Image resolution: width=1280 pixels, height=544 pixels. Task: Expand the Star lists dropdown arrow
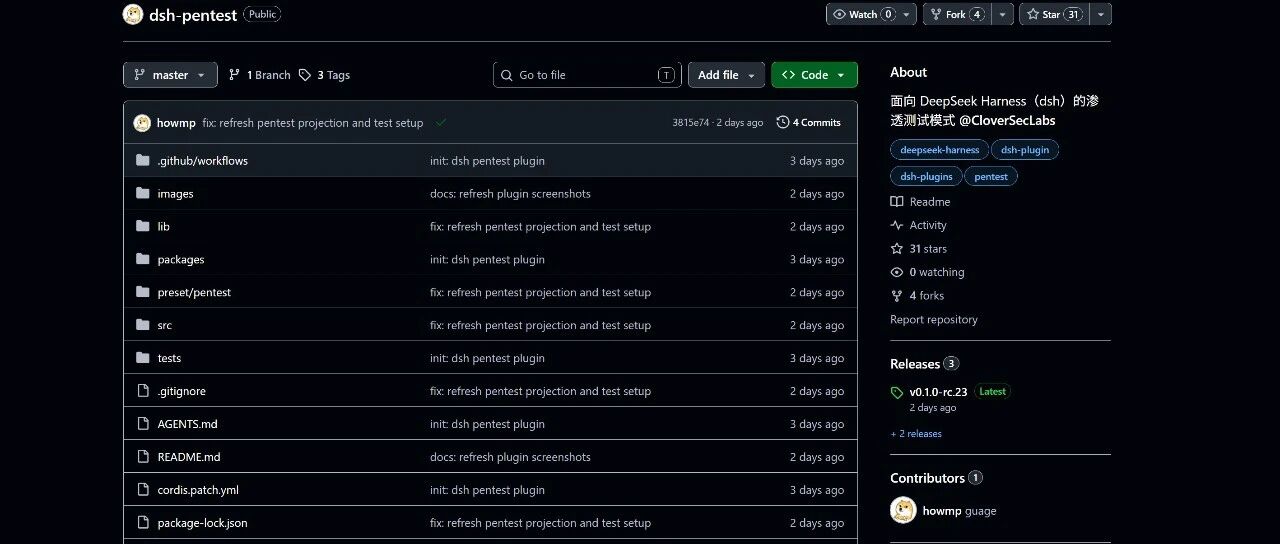(x=1101, y=14)
